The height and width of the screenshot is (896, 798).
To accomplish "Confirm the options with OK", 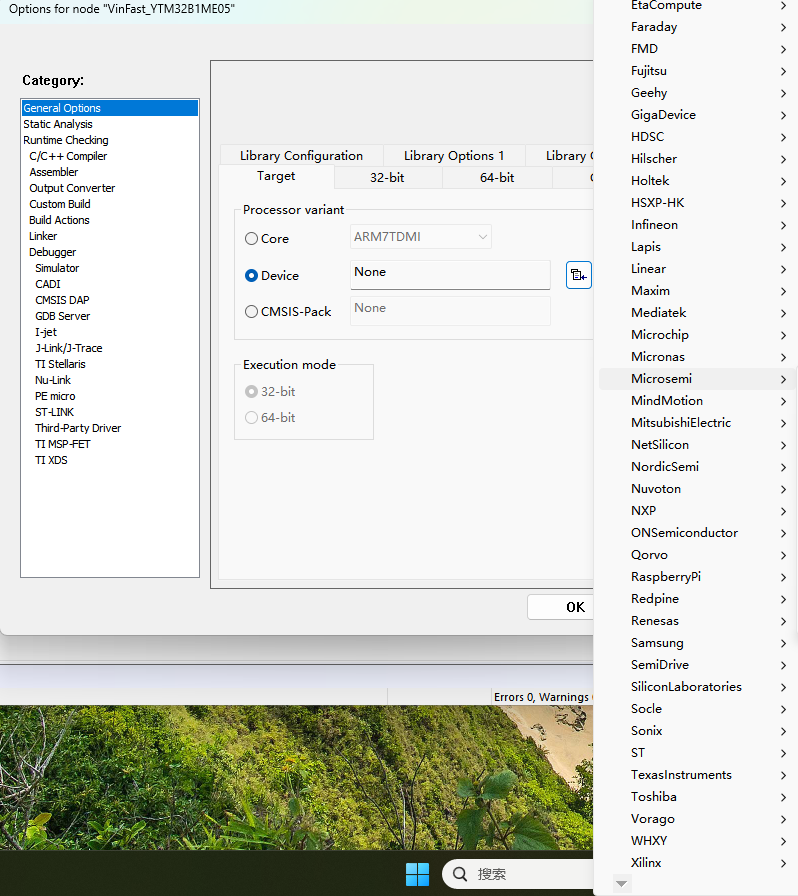I will point(560,607).
